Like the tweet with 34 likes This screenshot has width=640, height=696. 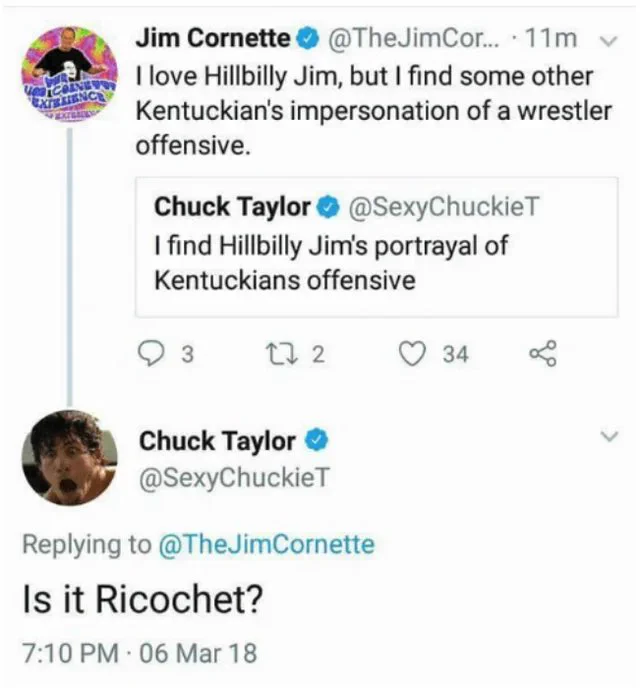412,354
